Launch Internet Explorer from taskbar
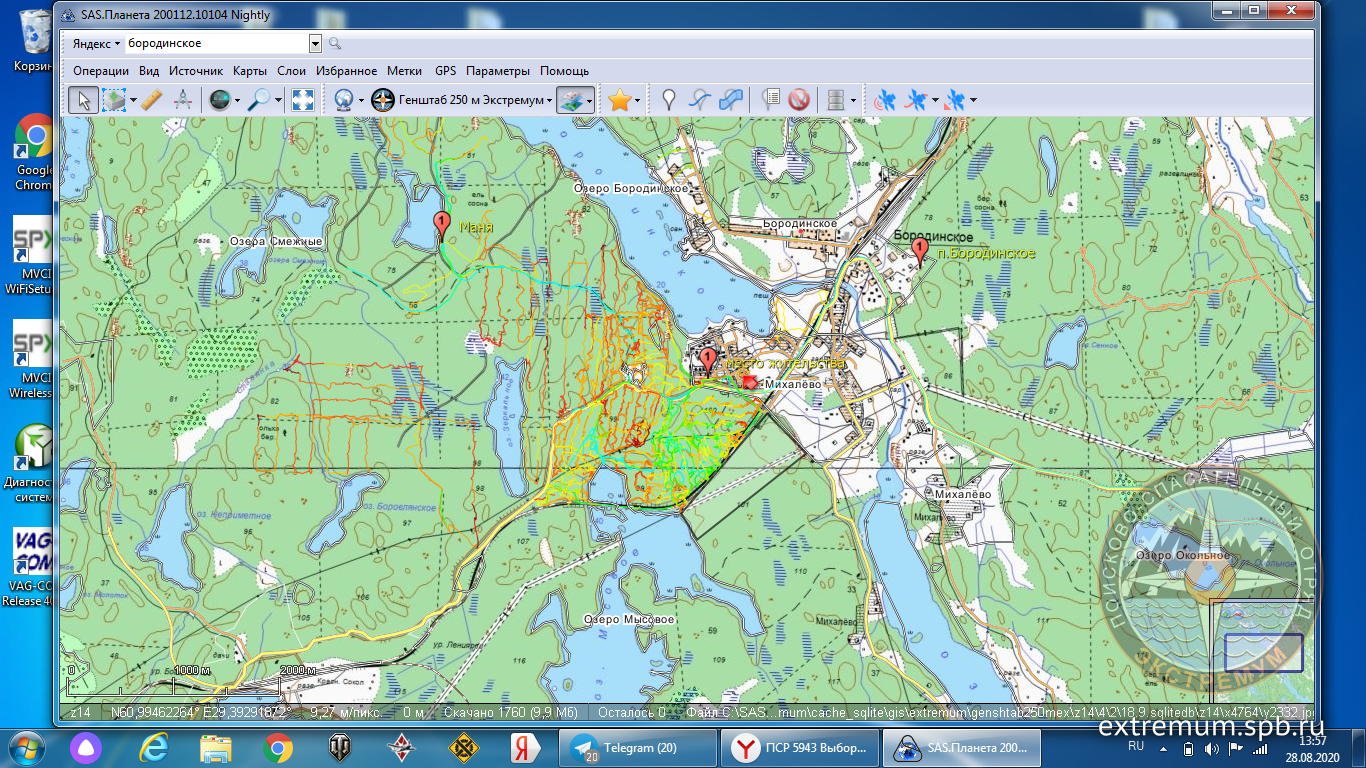1366x768 pixels. (154, 747)
